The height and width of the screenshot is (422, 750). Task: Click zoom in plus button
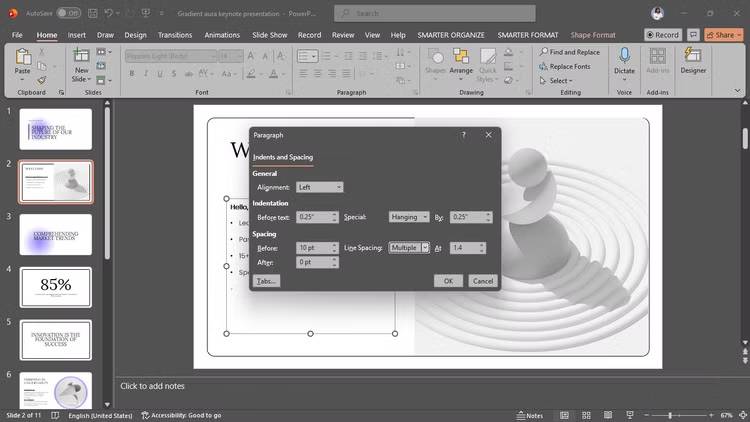711,415
